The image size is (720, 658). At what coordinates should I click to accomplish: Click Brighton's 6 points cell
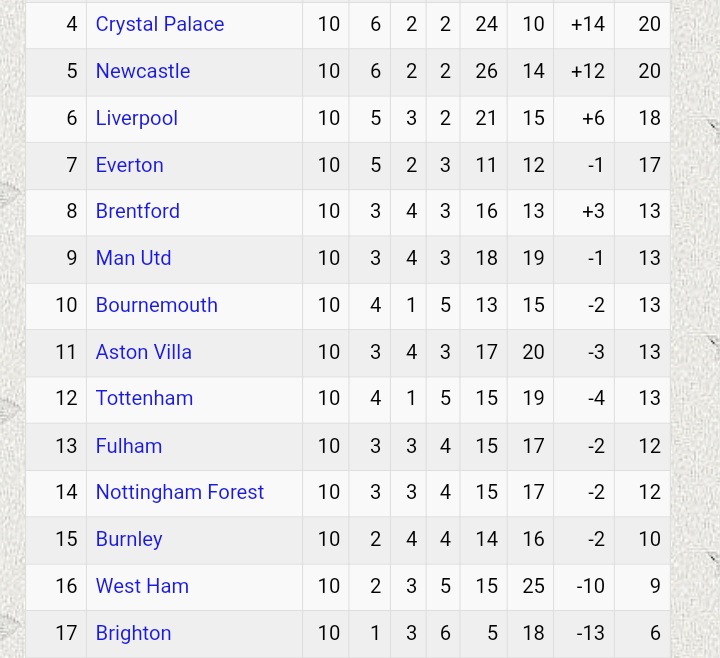[642, 634]
